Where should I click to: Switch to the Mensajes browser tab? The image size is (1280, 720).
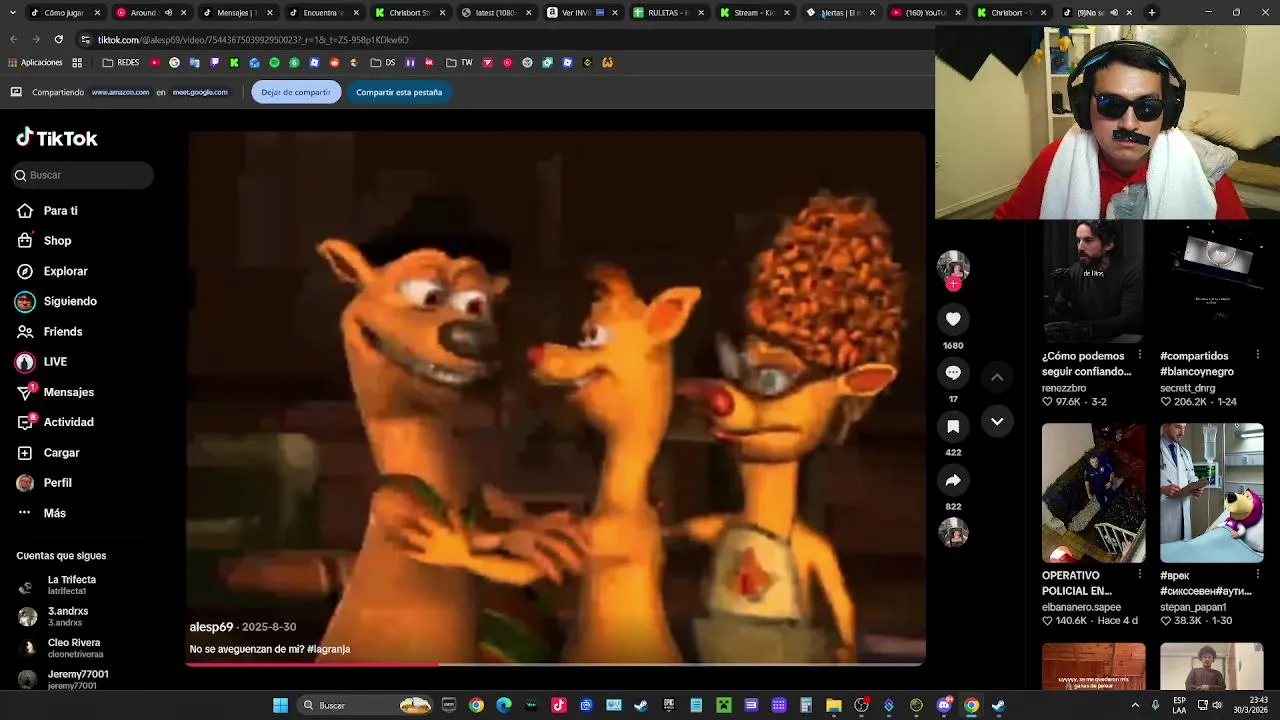[237, 13]
